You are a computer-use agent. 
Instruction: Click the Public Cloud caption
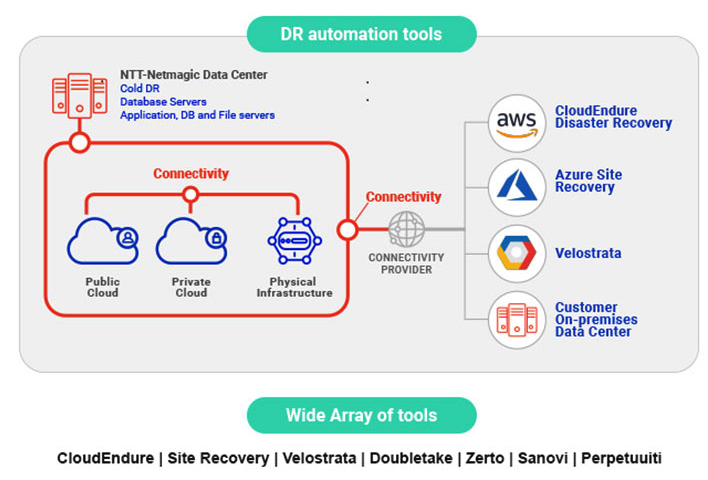pos(102,287)
